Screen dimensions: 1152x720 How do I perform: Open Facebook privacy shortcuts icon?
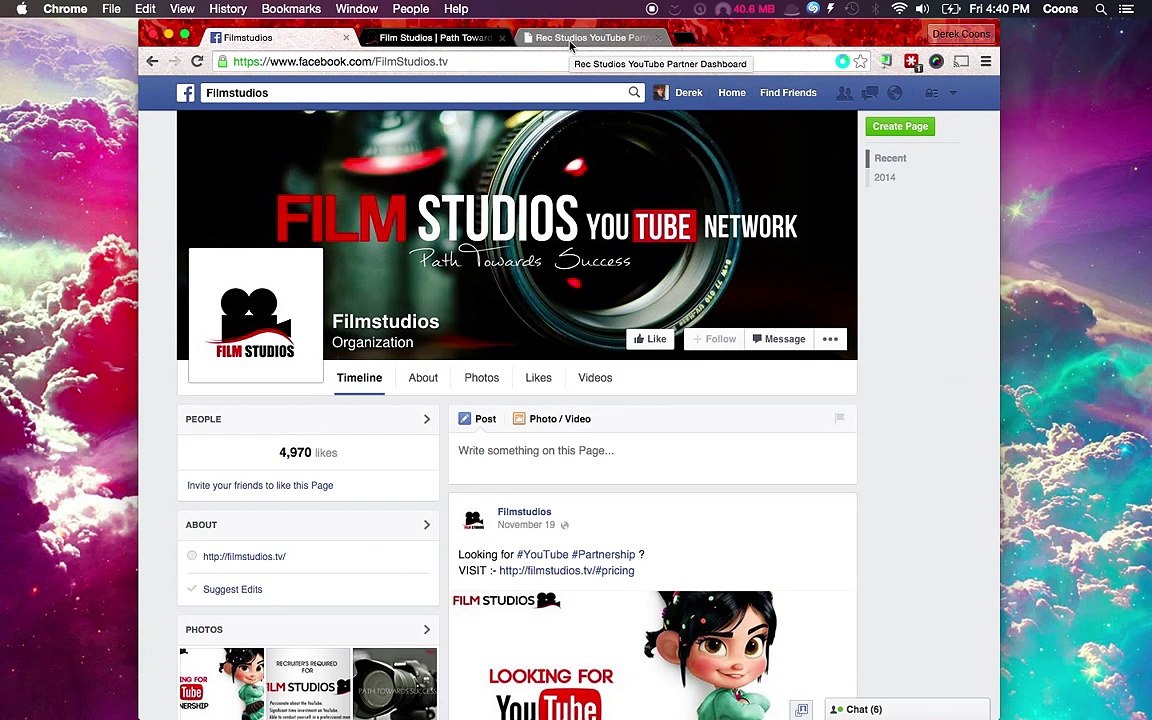coord(932,93)
